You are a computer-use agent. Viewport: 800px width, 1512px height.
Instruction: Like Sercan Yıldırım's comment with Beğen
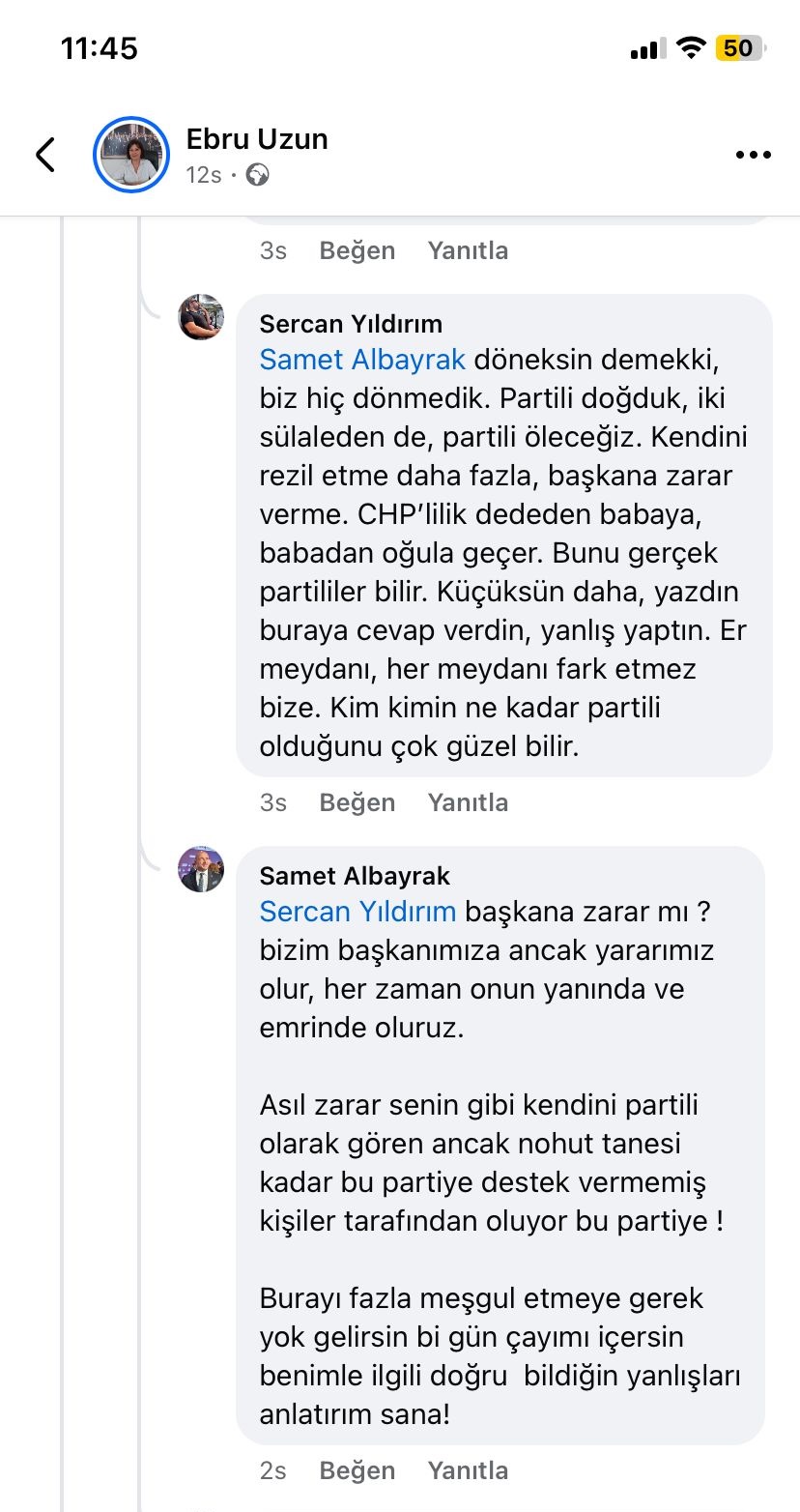(x=357, y=802)
